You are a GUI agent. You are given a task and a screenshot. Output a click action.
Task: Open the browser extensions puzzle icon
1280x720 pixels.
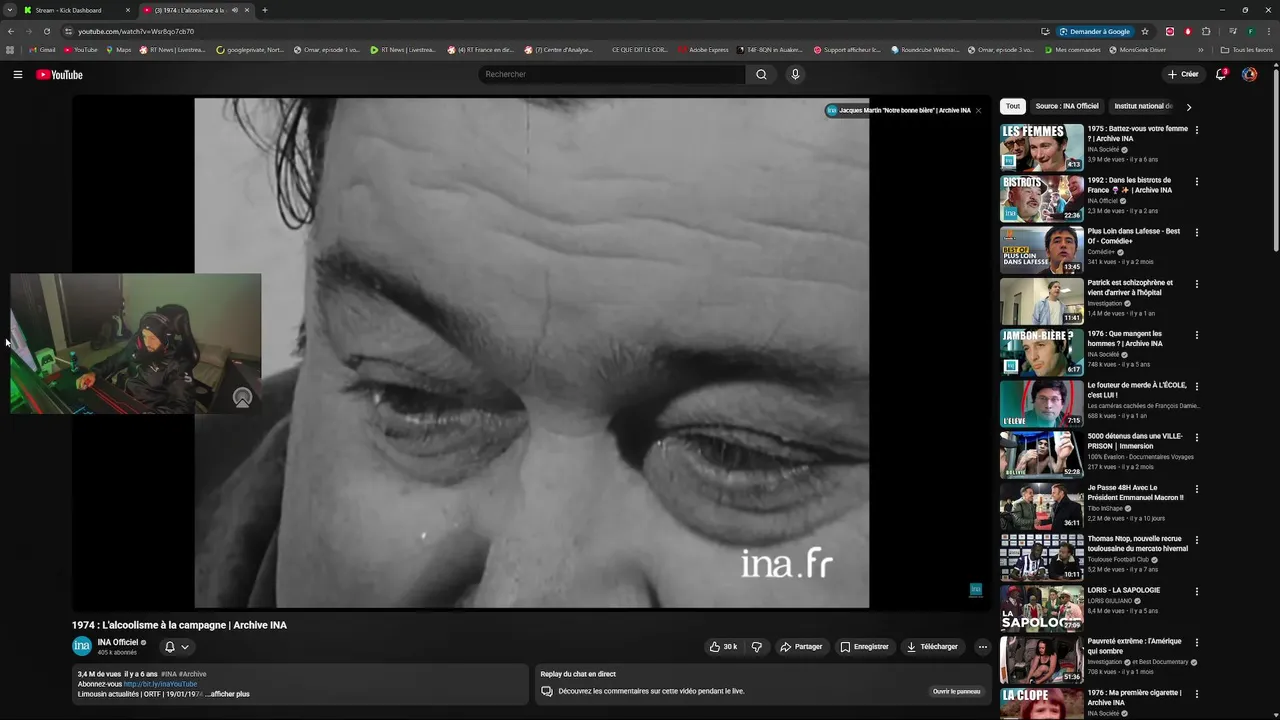pyautogui.click(x=1206, y=31)
